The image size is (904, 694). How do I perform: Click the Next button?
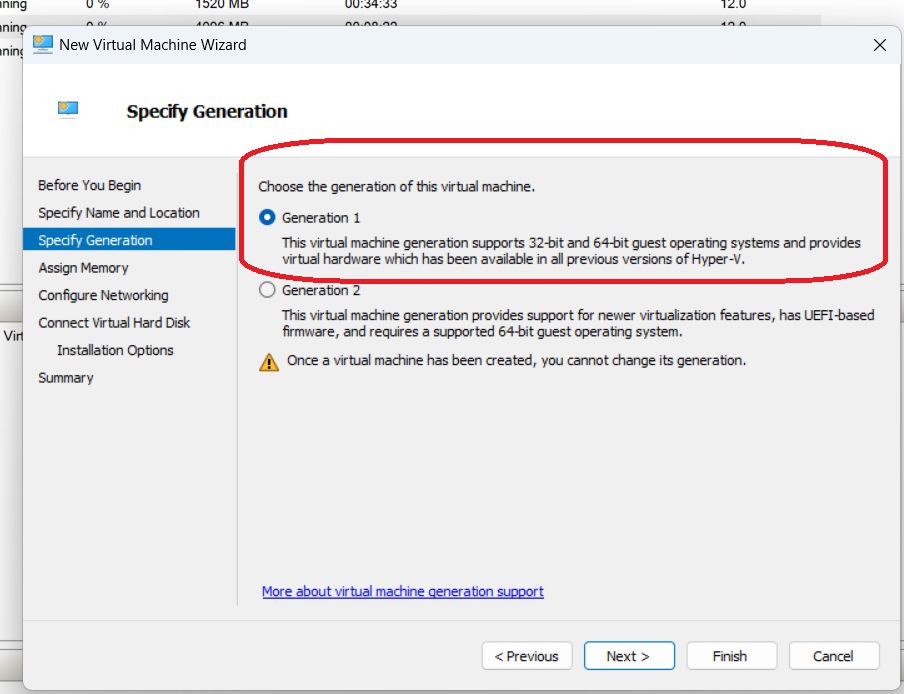[629, 656]
